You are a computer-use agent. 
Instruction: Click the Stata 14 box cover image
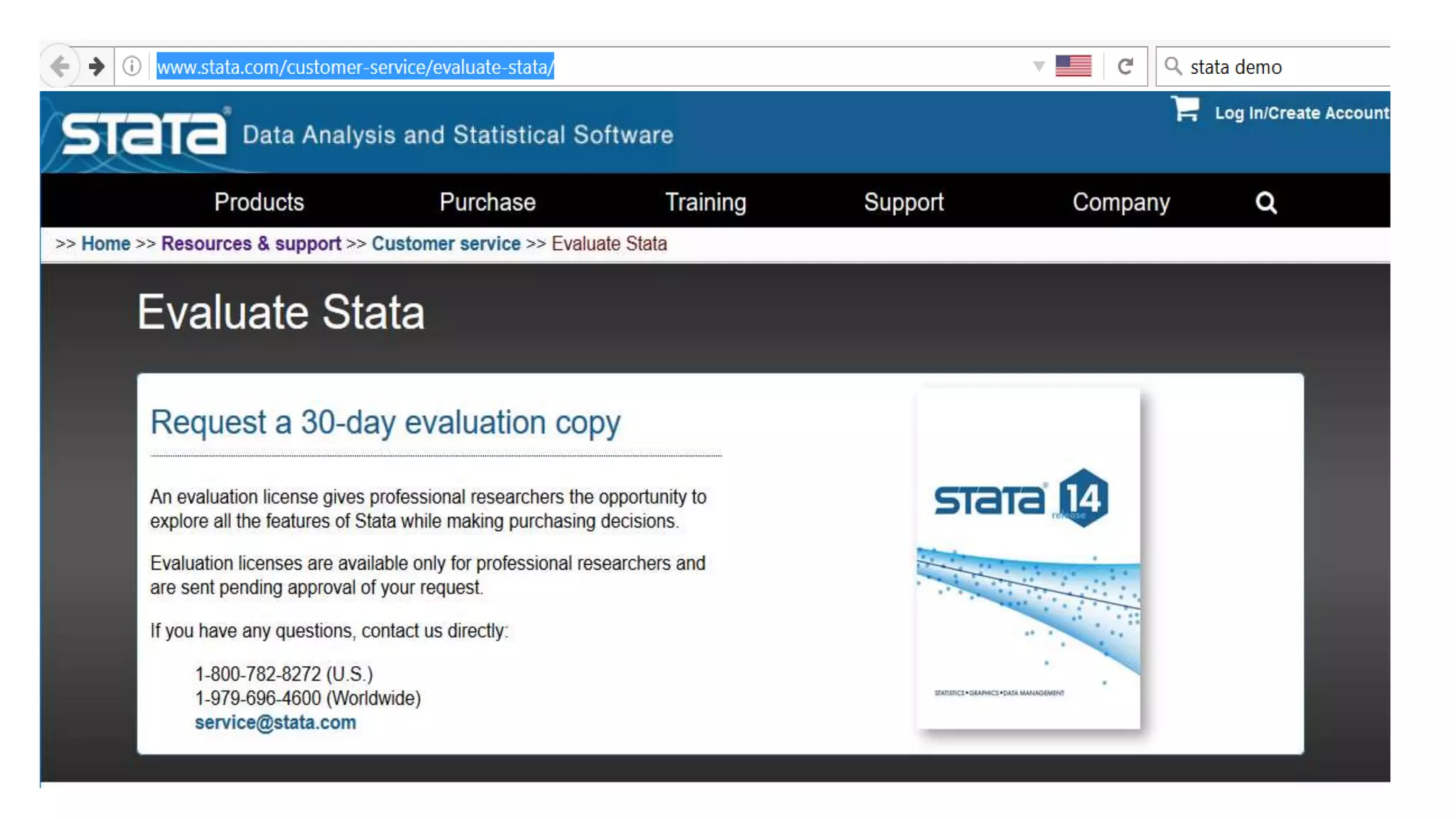pos(1028,559)
